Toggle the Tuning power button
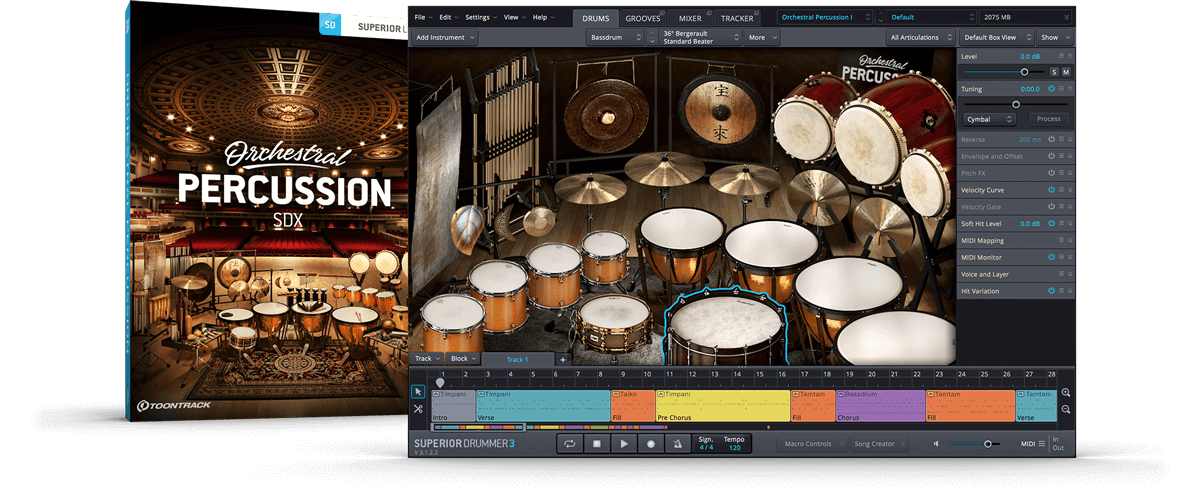 [x=1051, y=89]
